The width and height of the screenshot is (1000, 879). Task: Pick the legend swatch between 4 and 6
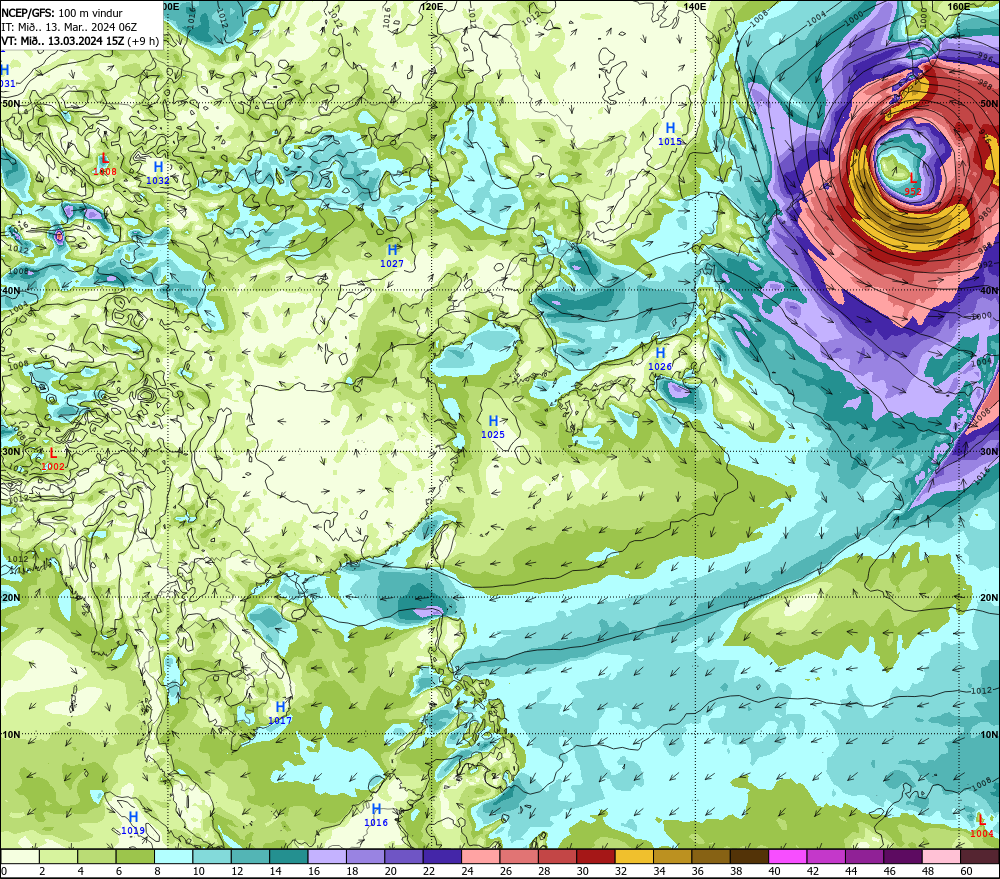(97, 856)
